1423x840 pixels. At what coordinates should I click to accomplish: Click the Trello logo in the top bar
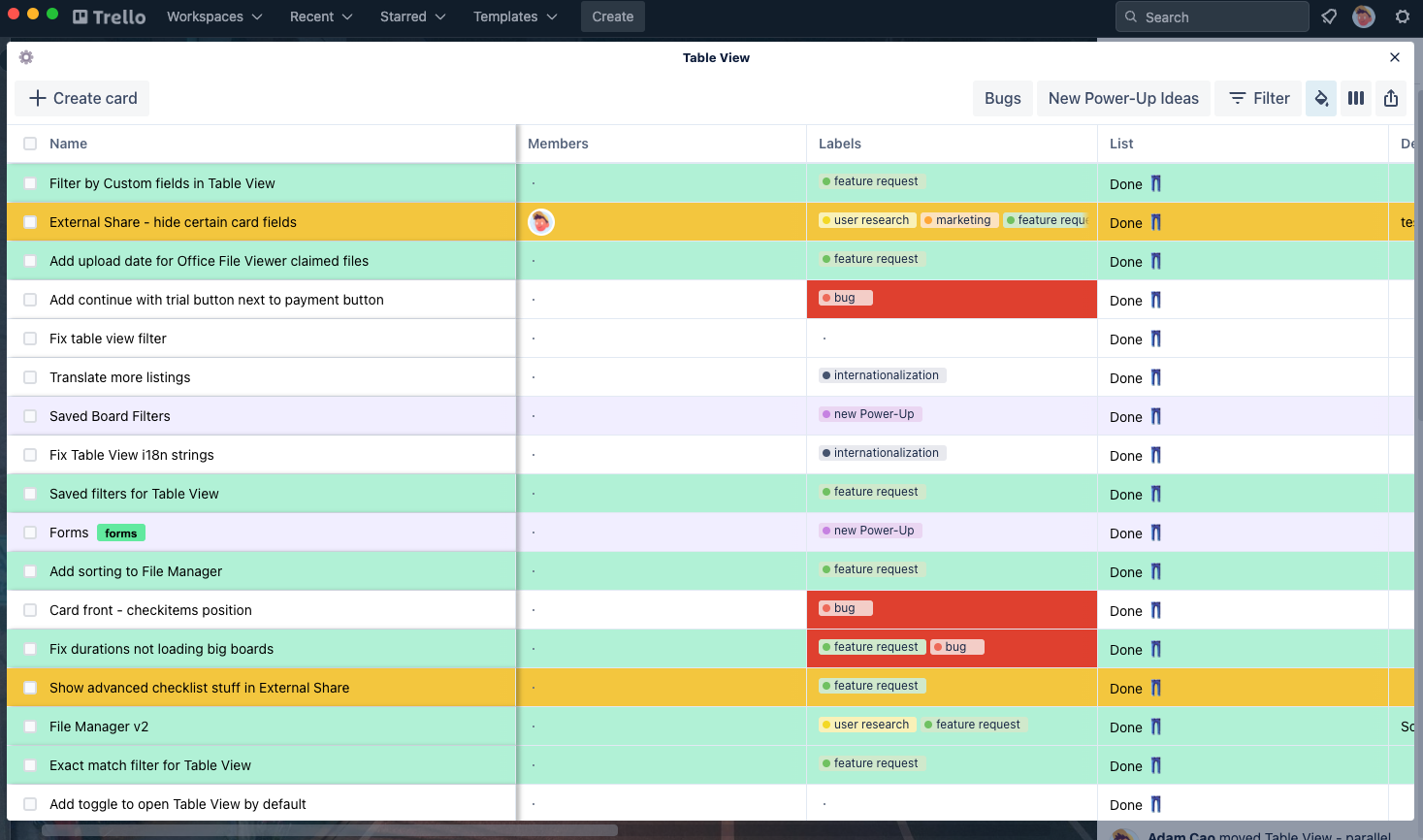[x=109, y=16]
